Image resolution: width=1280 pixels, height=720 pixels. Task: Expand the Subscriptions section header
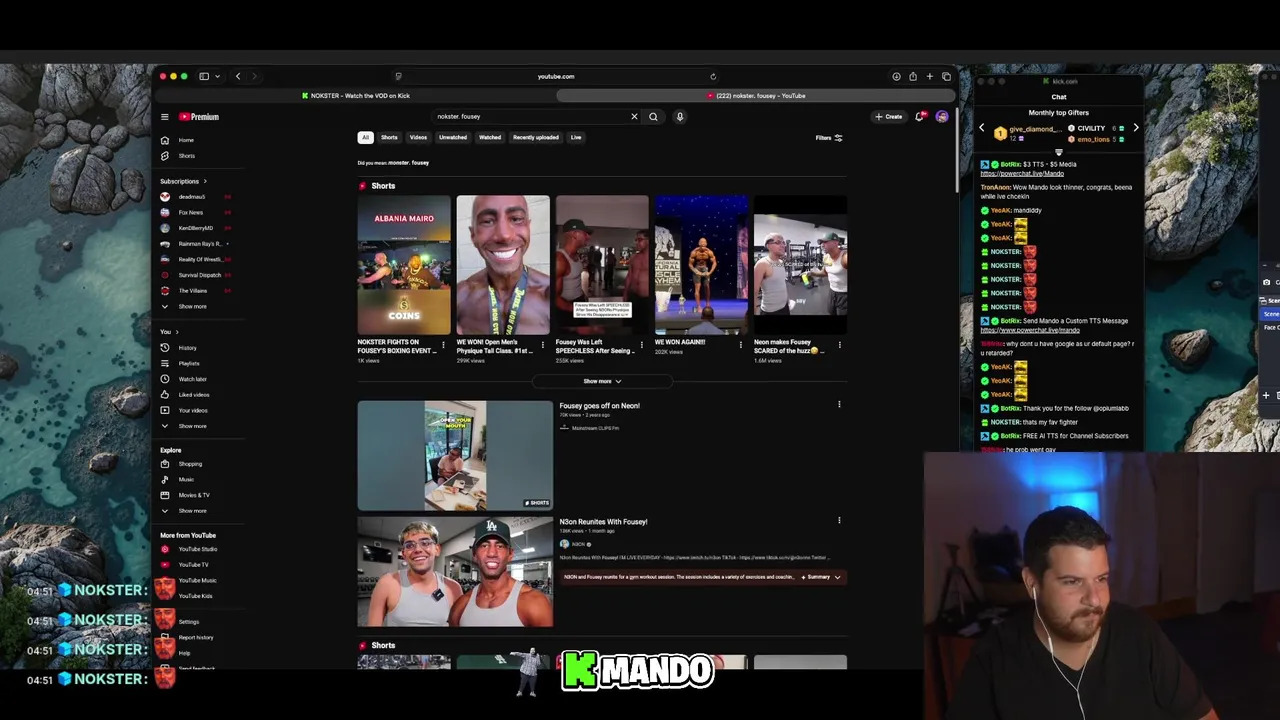pyautogui.click(x=183, y=182)
